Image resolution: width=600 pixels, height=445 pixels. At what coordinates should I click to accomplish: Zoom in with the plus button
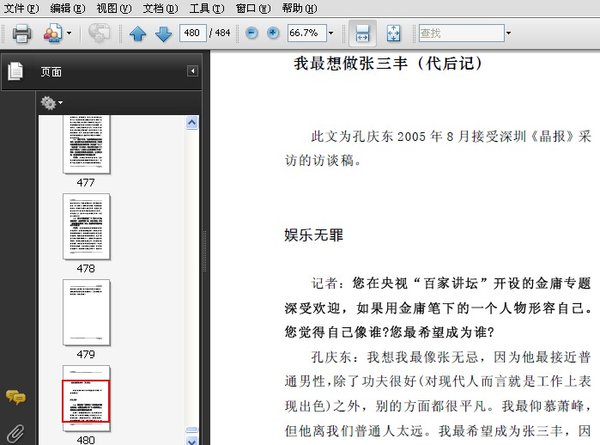[x=273, y=33]
